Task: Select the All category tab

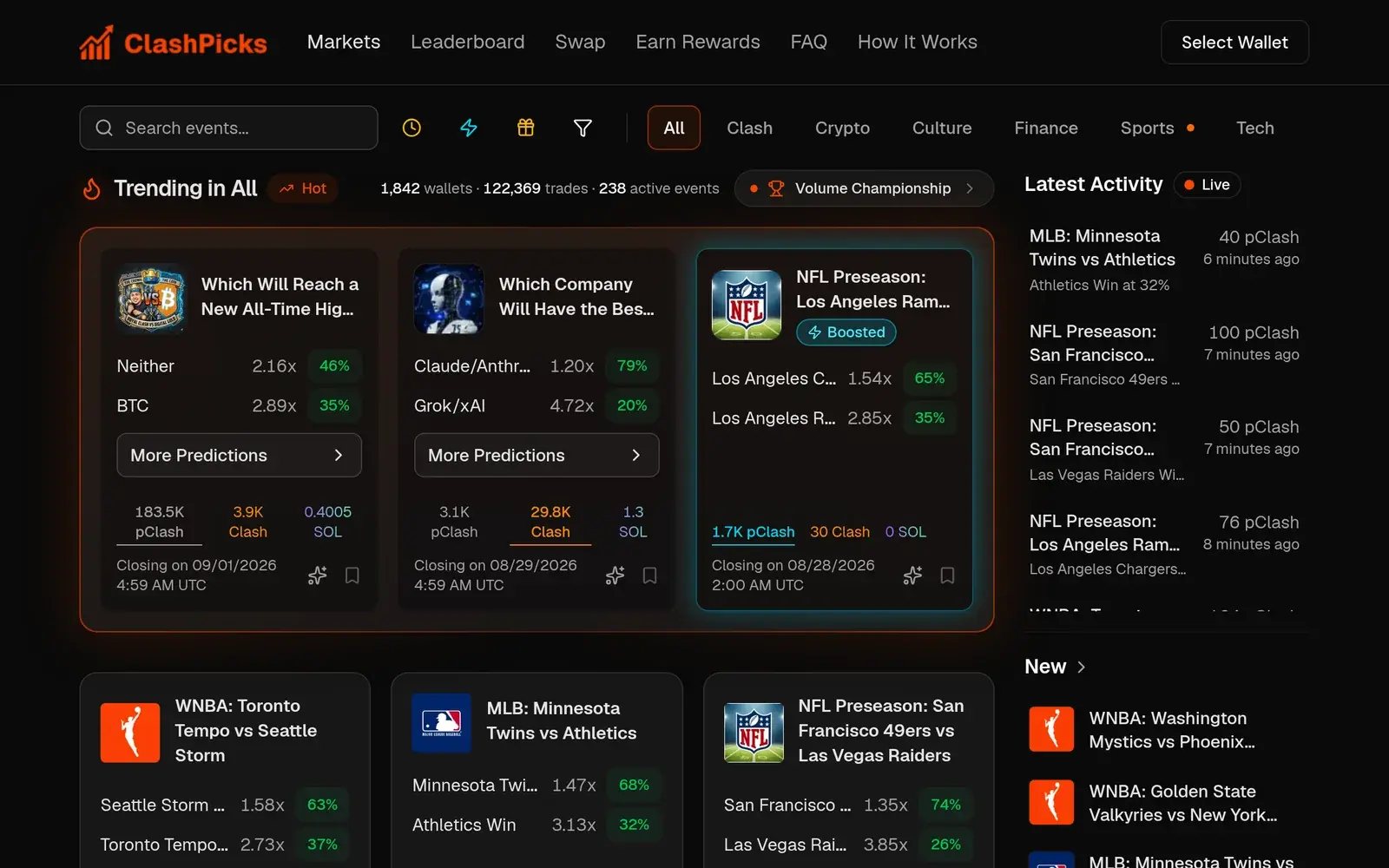Action: [x=674, y=128]
